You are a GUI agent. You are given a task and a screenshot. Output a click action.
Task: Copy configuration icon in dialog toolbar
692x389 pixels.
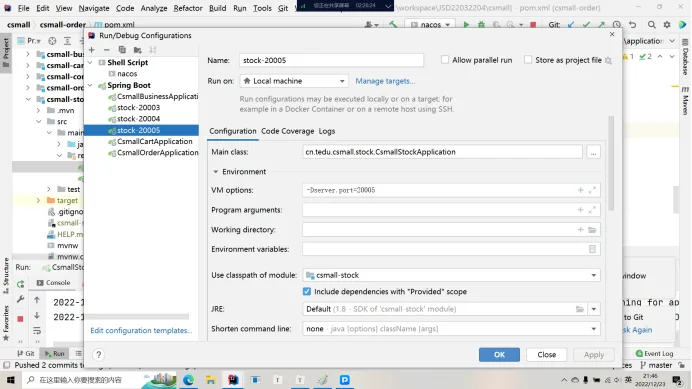[122, 50]
